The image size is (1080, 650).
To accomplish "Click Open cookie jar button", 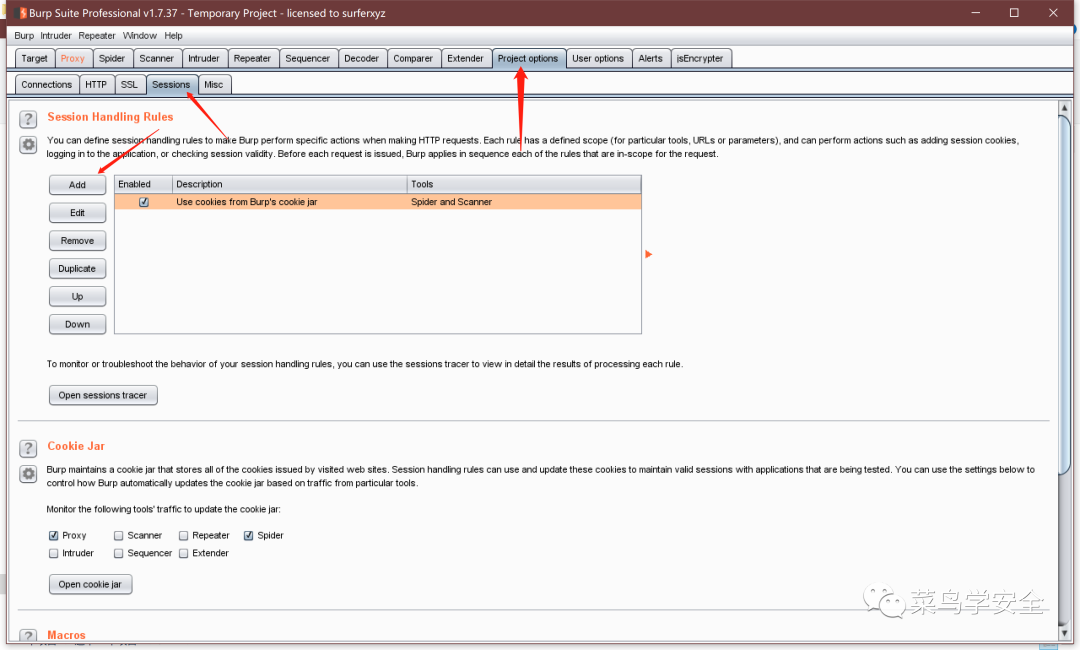I will click(90, 585).
